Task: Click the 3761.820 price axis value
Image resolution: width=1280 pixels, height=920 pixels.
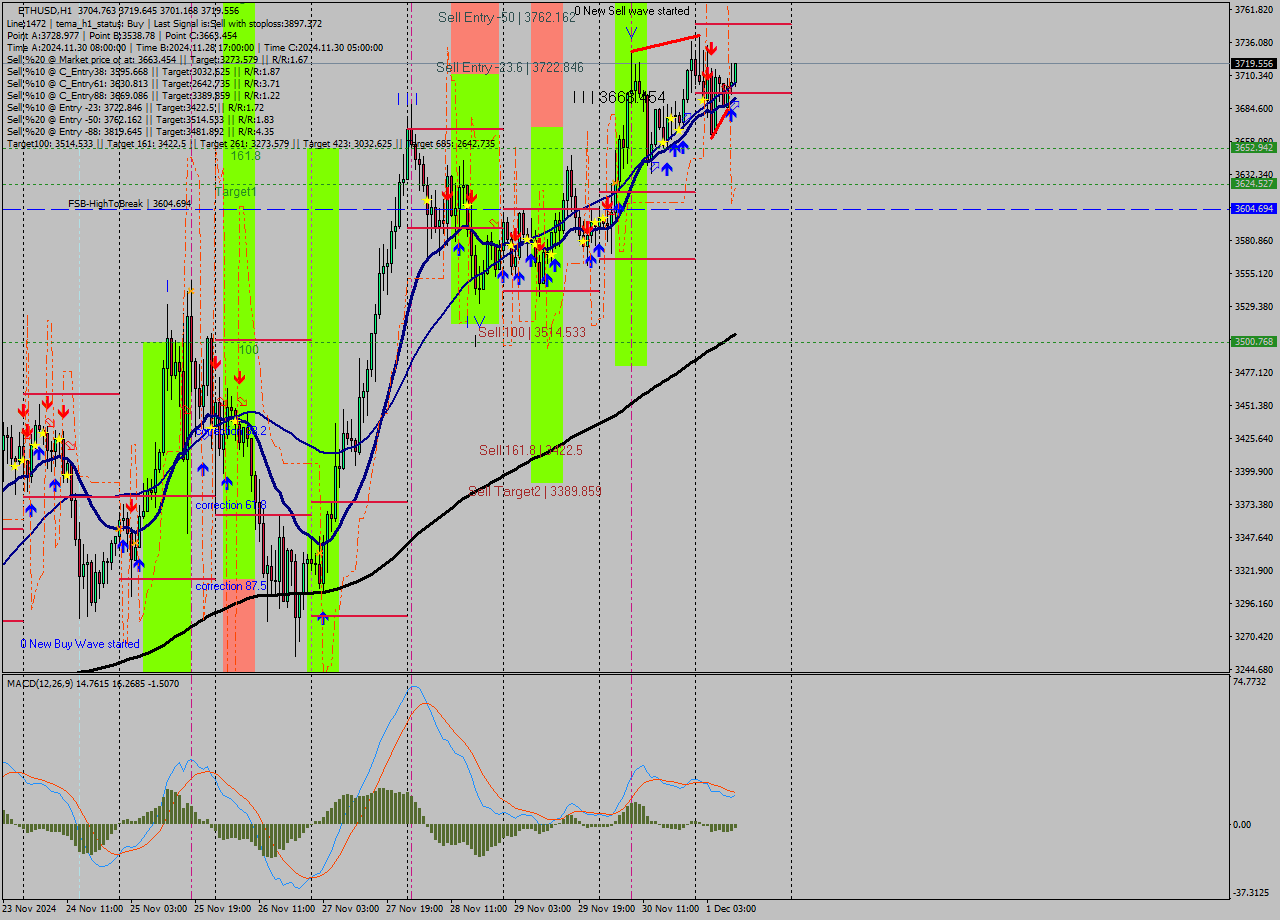Action: coord(1254,10)
